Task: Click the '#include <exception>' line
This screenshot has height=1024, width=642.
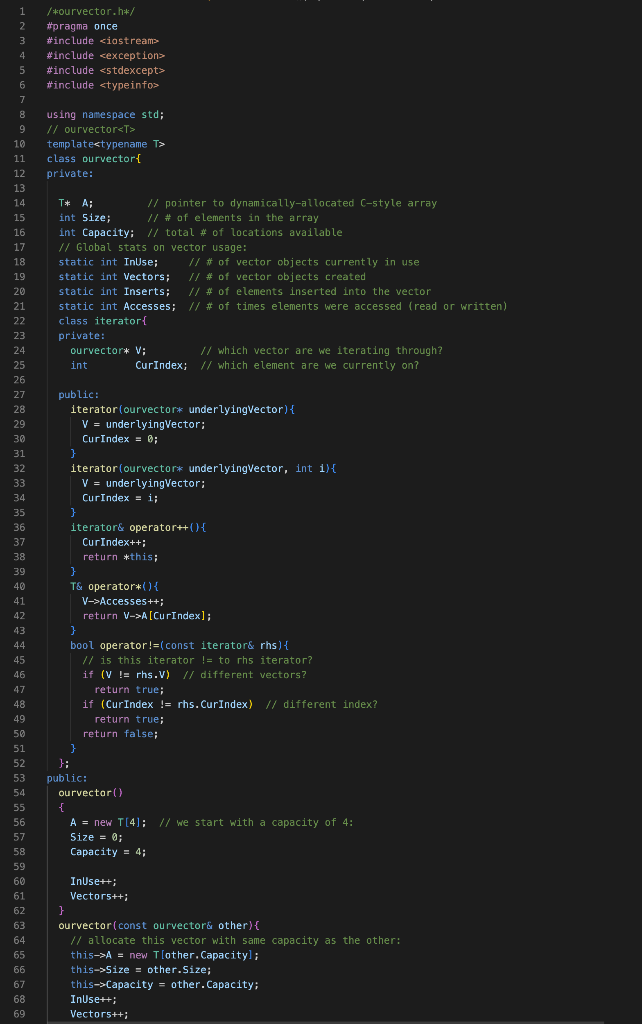Action: 106,56
